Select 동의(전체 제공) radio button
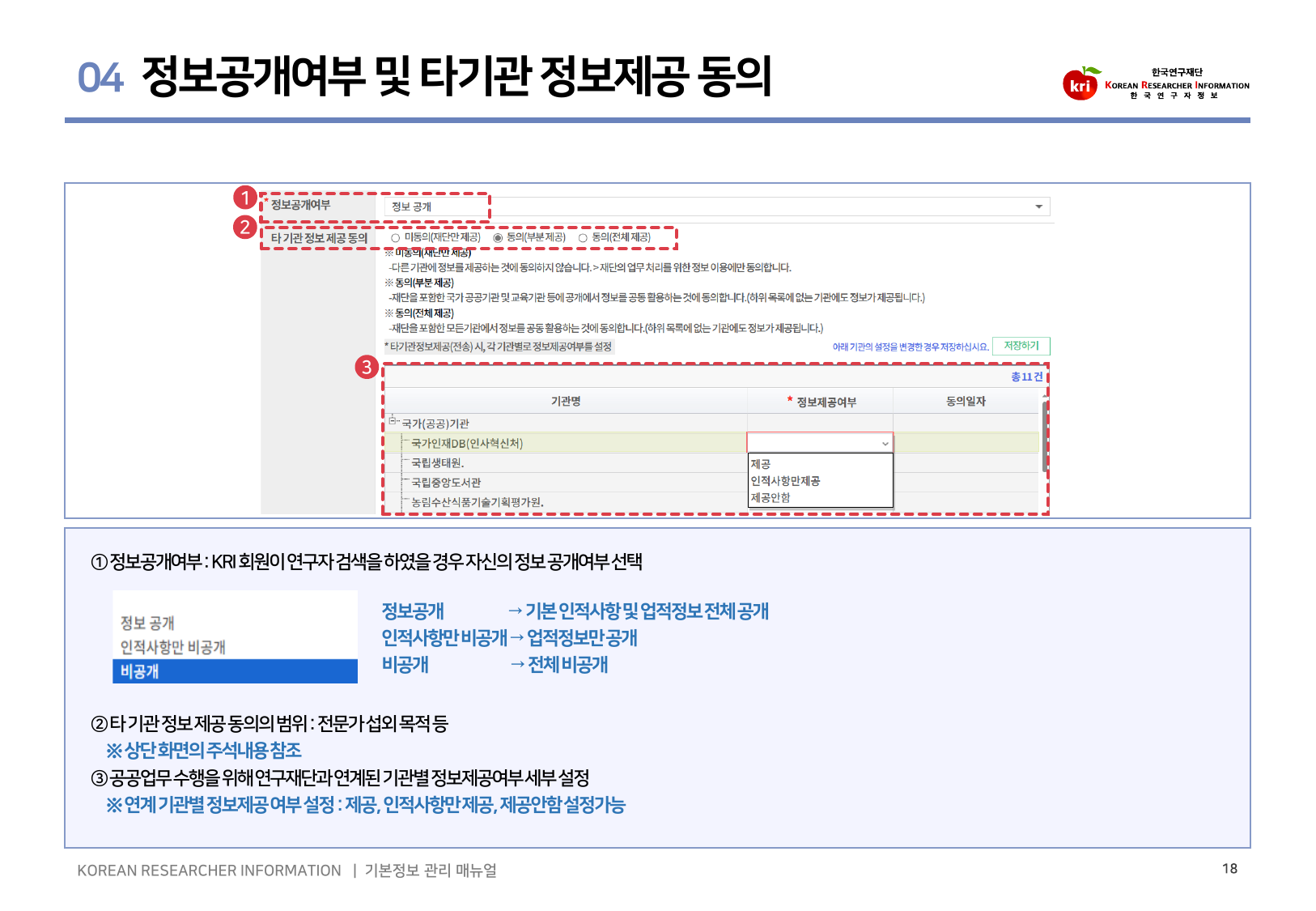The image size is (1316, 911). tap(583, 238)
